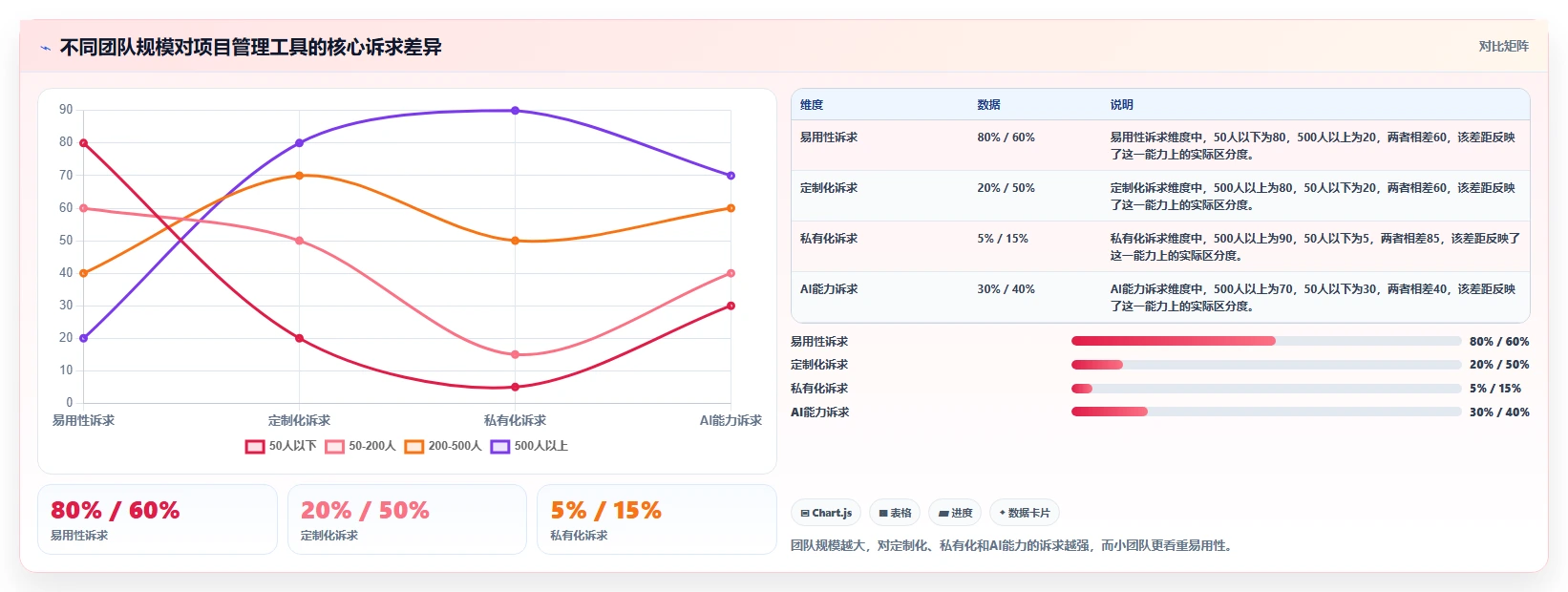Click the 30% / 40% progress value
Screen dimensions: 1568x592
pos(1499,412)
